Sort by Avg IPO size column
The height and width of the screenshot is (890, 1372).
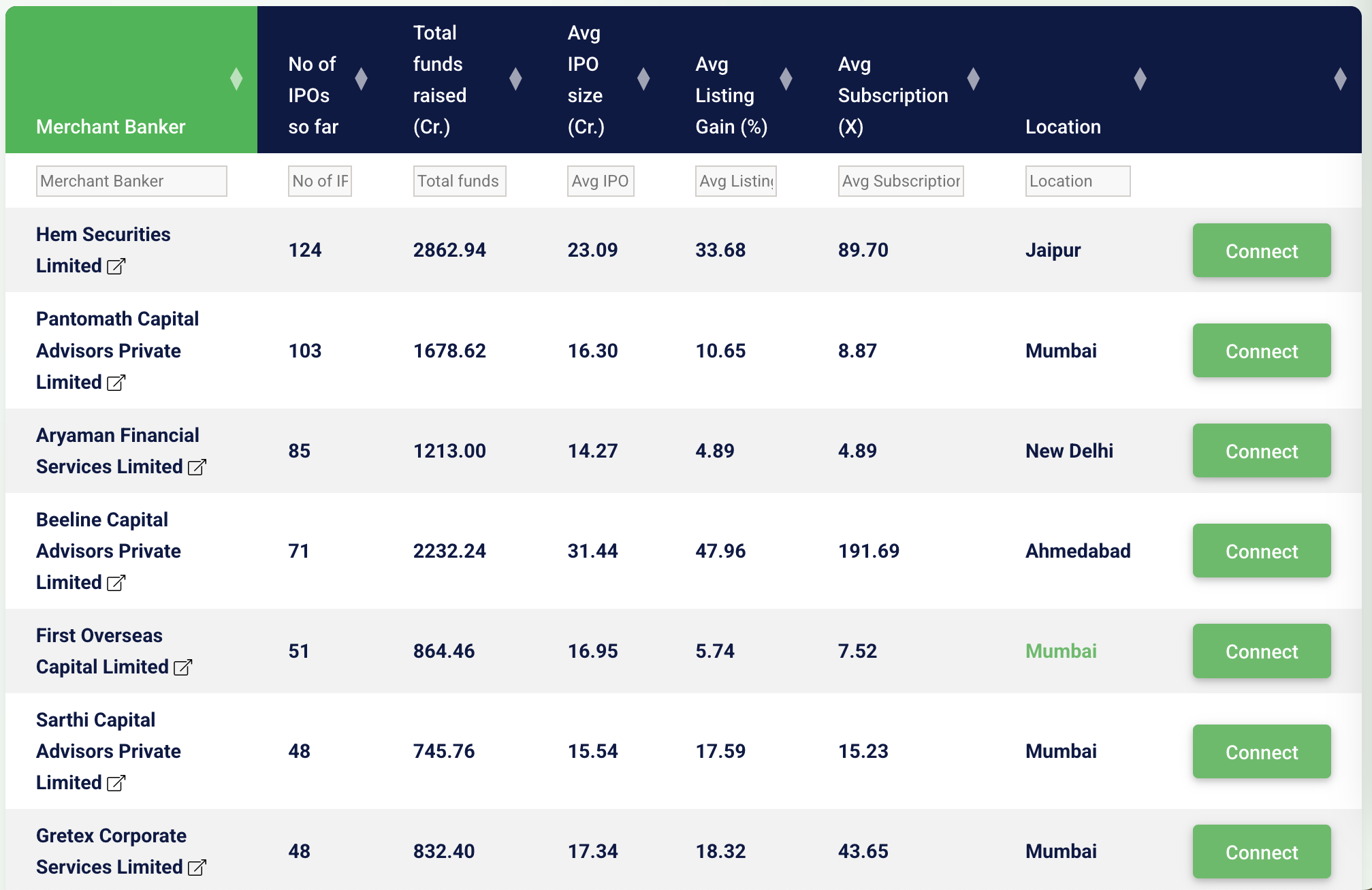(x=643, y=79)
